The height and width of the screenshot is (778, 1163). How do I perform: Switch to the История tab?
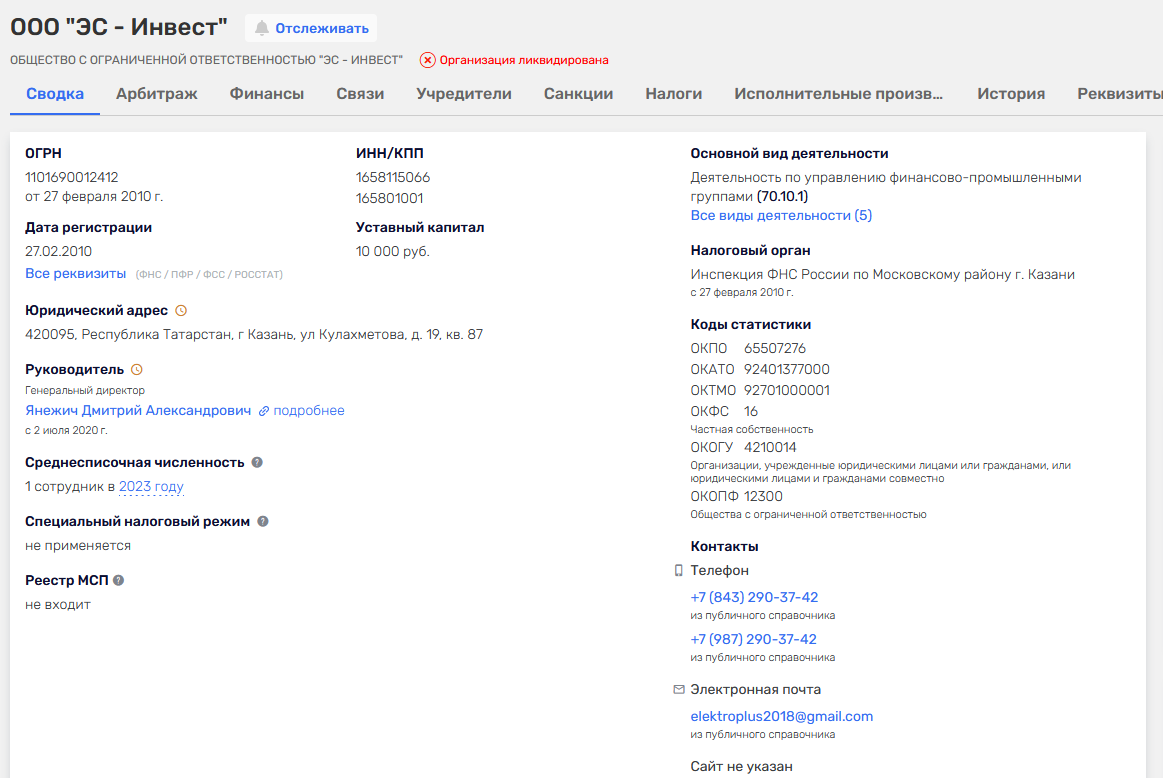click(1011, 94)
